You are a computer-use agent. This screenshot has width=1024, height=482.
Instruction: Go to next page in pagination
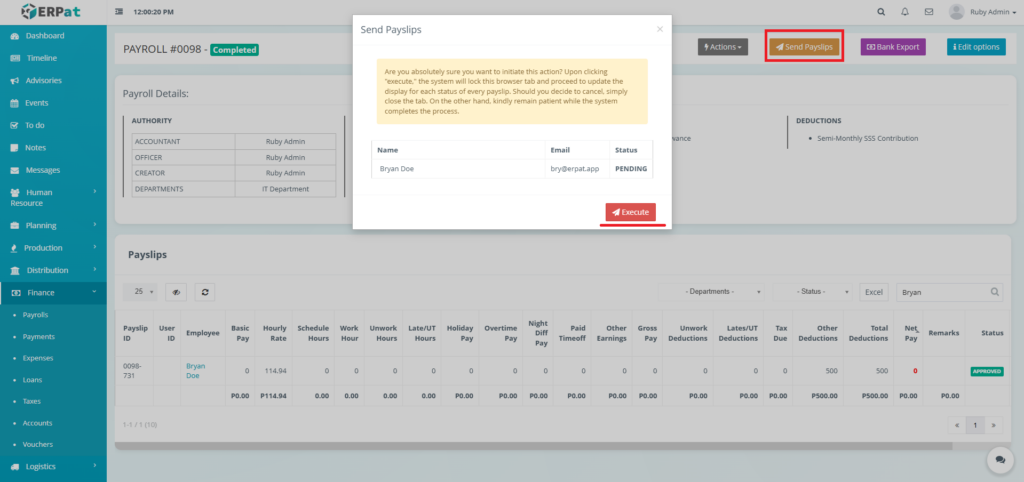coord(993,425)
